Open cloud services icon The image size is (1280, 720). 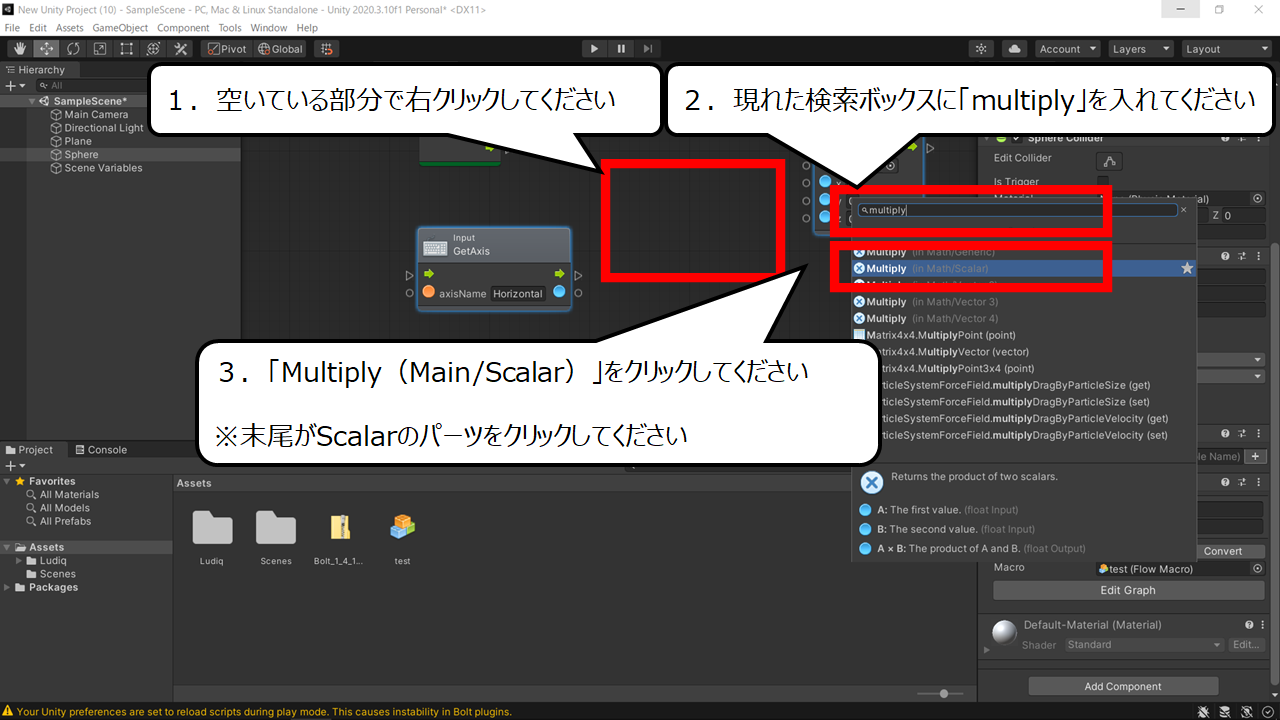pyautogui.click(x=1015, y=48)
